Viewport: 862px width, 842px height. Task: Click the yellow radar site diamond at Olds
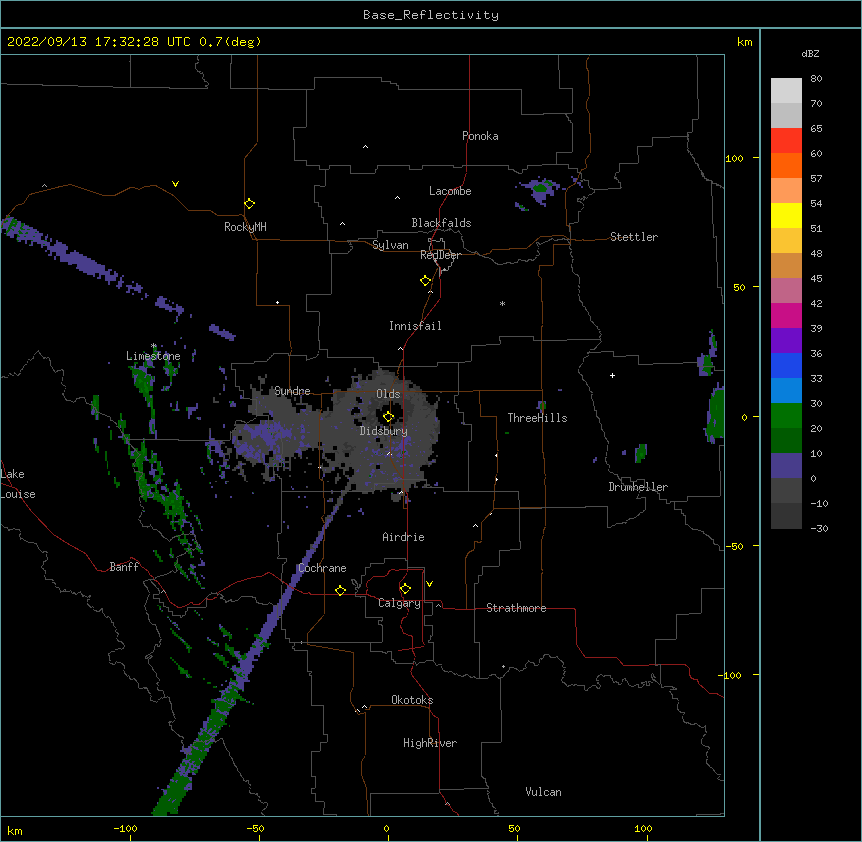(388, 417)
